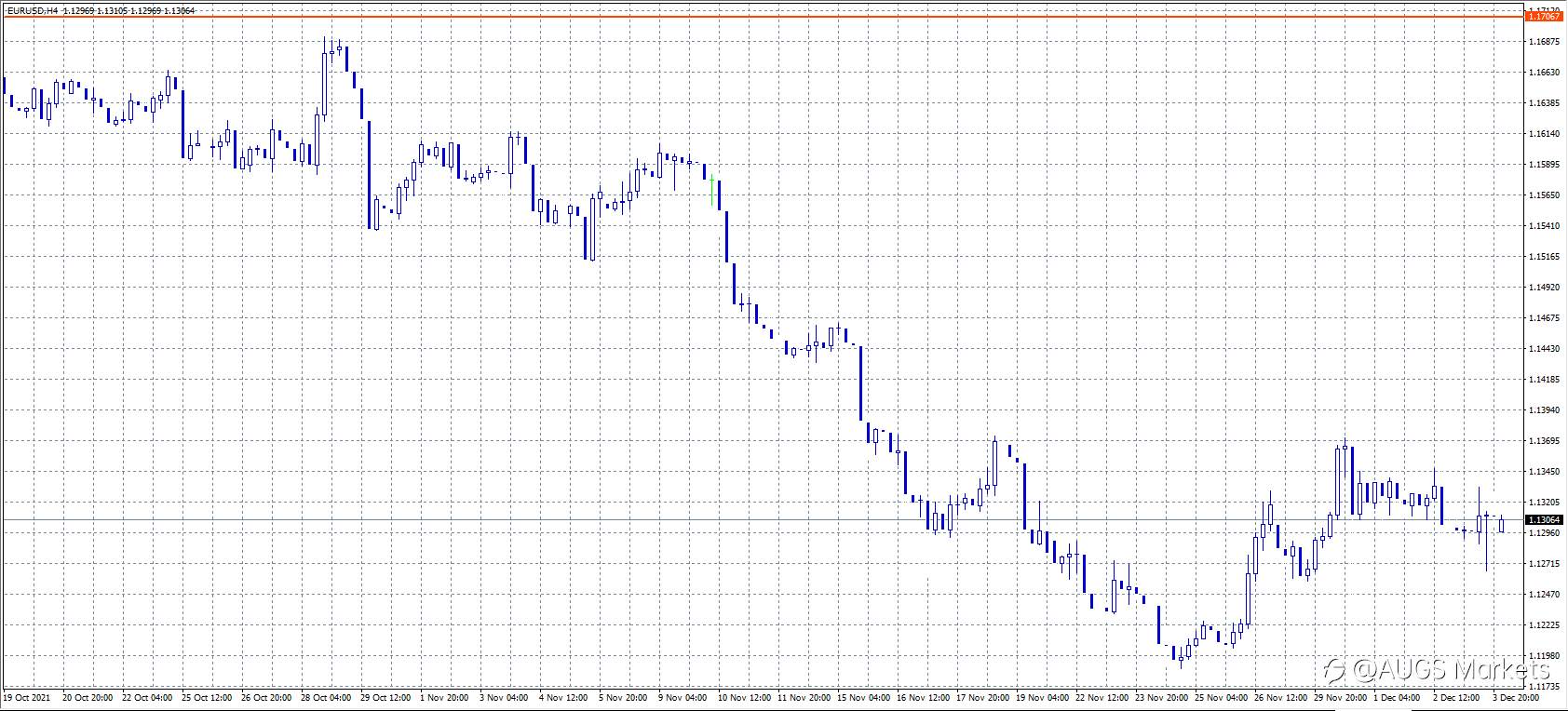Click the 15 Nov 04:00 time label
1568x711 pixels.
click(x=864, y=697)
